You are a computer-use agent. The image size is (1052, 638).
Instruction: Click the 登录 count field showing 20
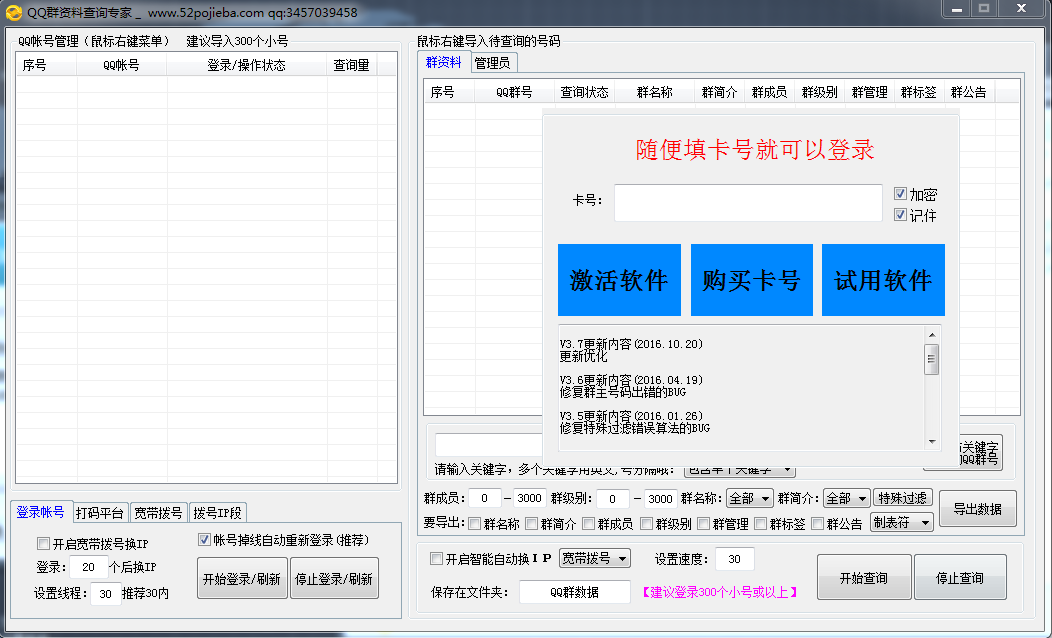click(x=89, y=567)
